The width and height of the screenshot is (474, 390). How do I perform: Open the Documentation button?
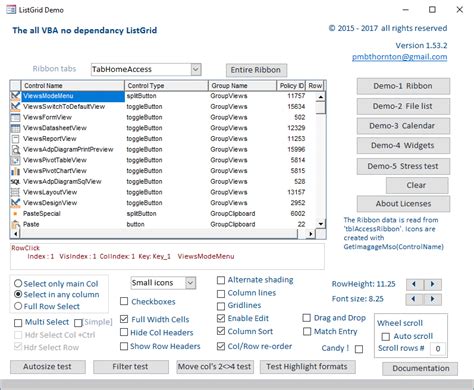pyautogui.click(x=420, y=369)
